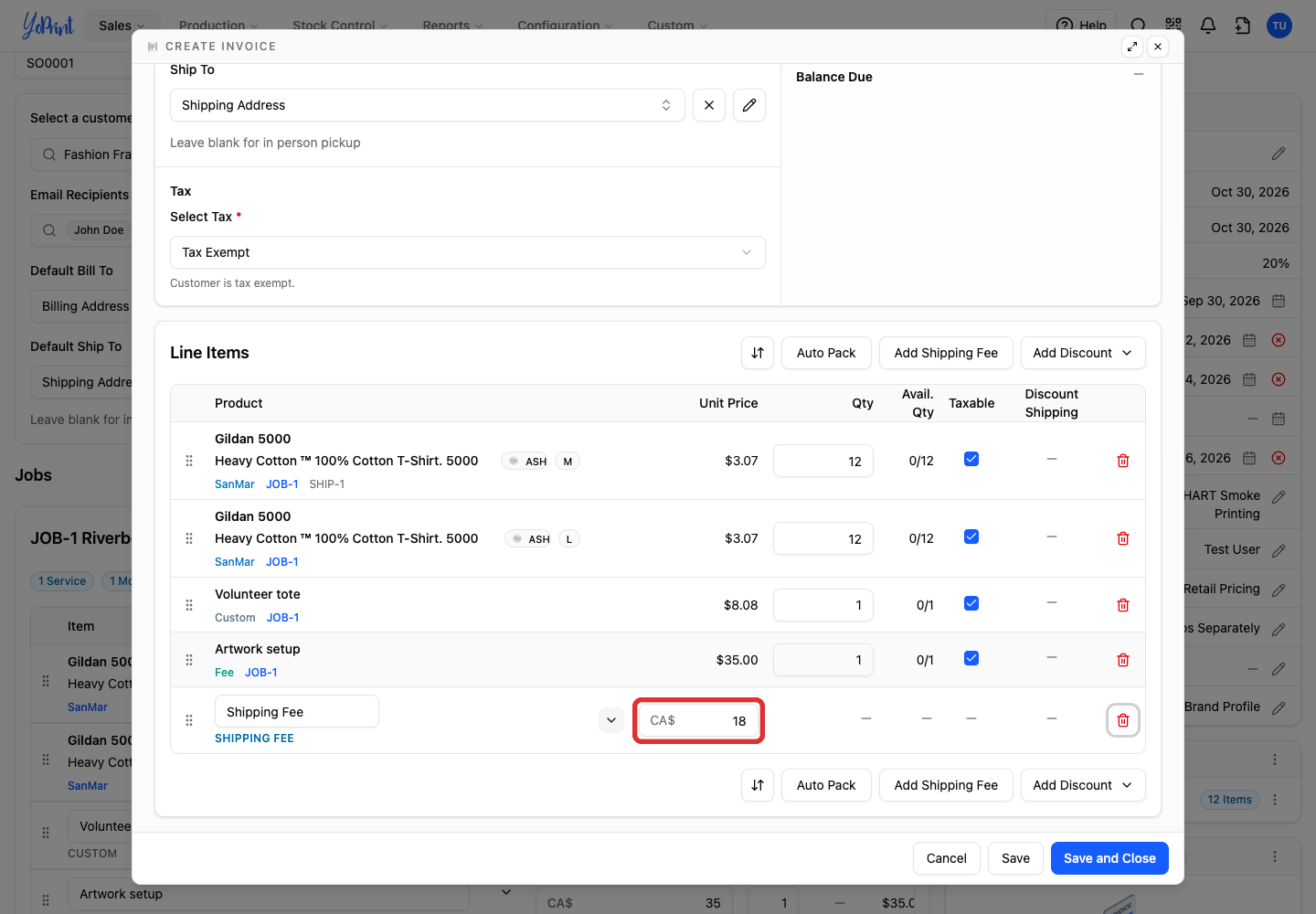Image resolution: width=1316 pixels, height=914 pixels.
Task: Click the bottom Add Shipping Fee button
Action: (946, 785)
